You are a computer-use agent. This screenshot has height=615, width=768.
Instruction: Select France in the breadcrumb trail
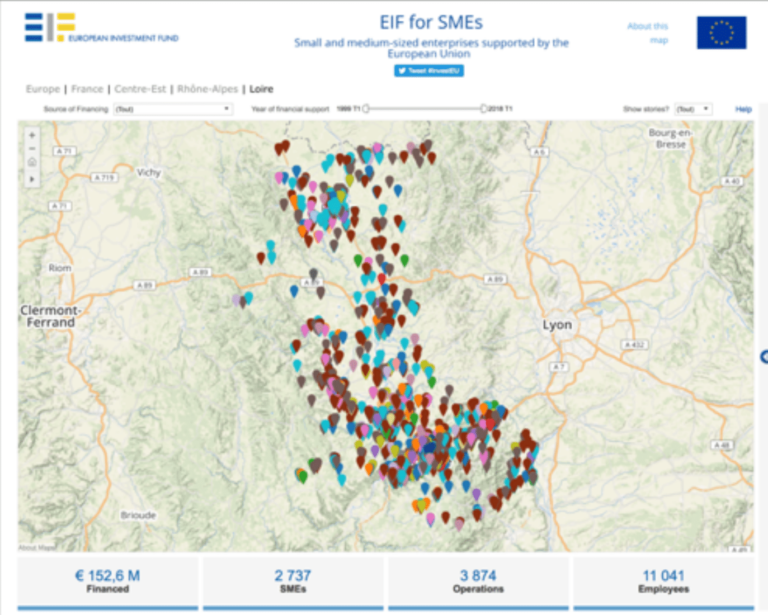point(87,89)
